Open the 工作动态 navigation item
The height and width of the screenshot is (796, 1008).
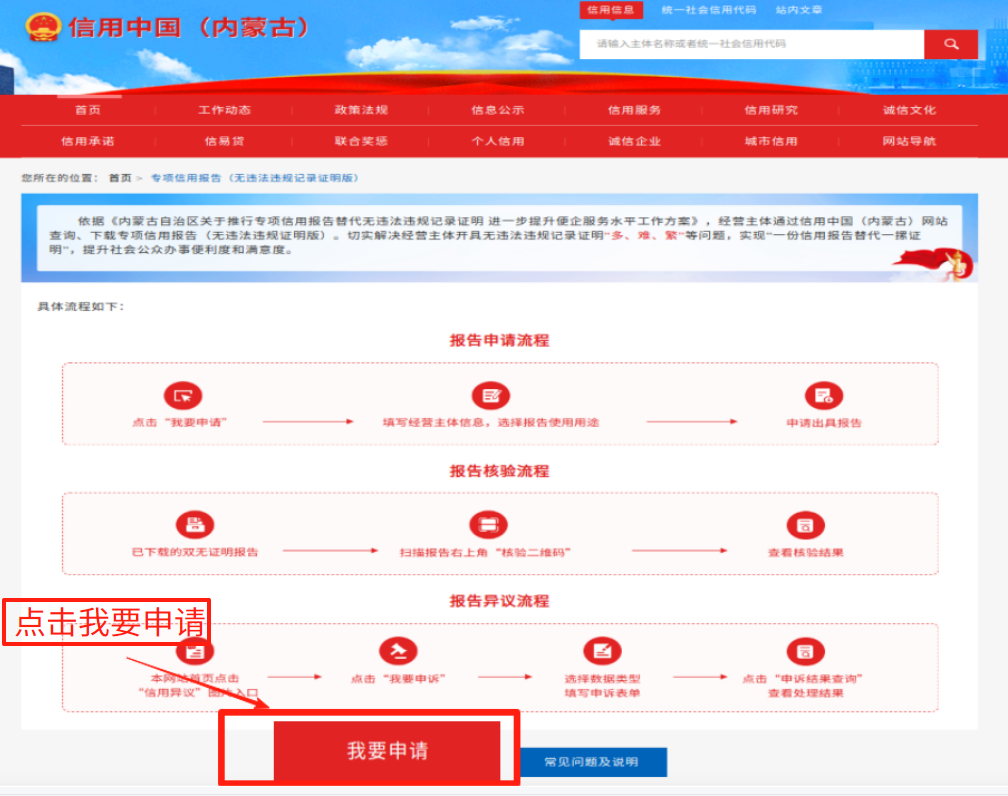coord(224,110)
